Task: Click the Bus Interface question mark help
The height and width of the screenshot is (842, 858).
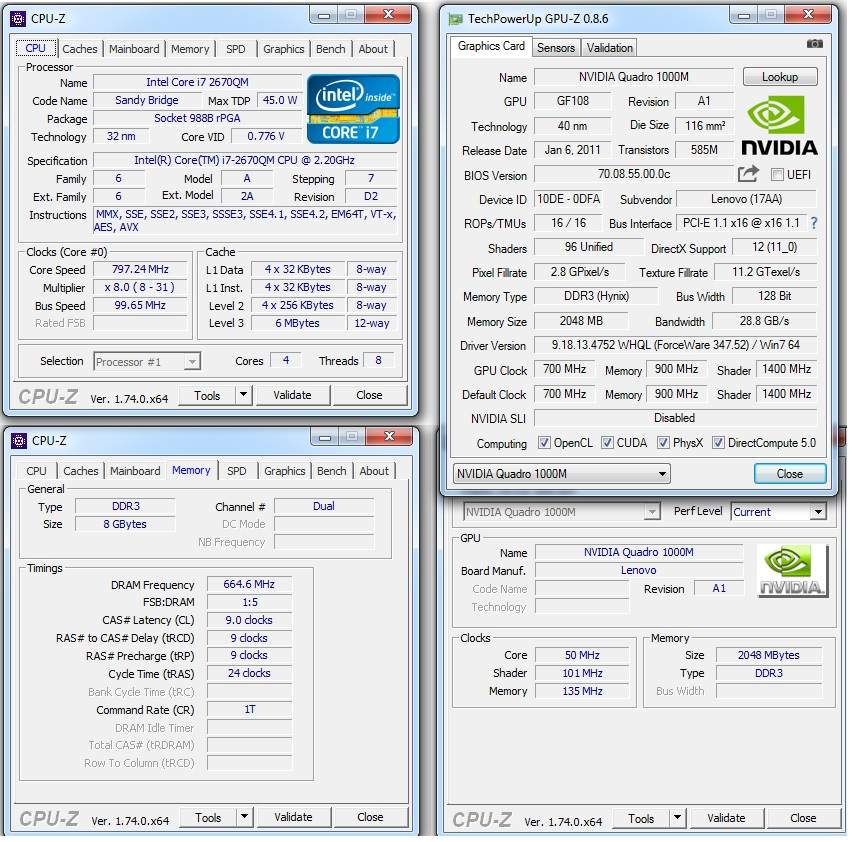Action: pos(814,223)
